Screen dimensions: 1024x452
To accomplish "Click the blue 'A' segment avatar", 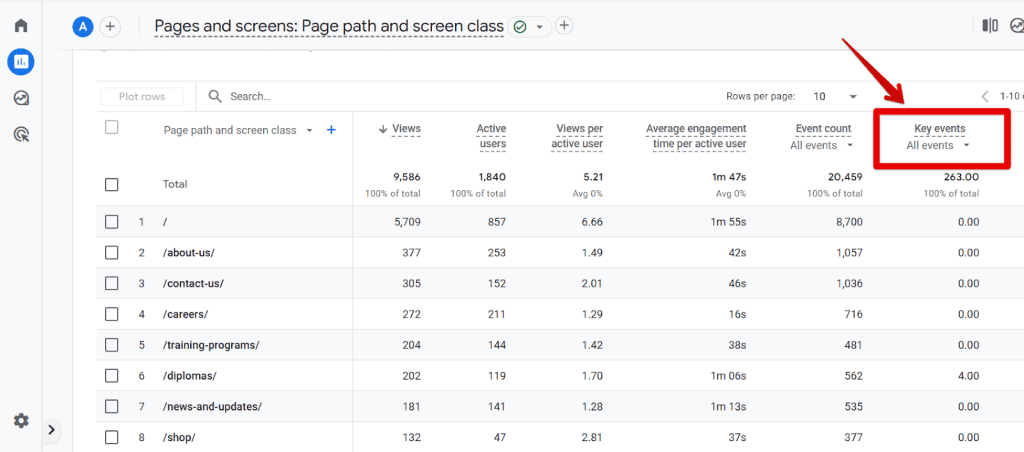I will pos(82,27).
